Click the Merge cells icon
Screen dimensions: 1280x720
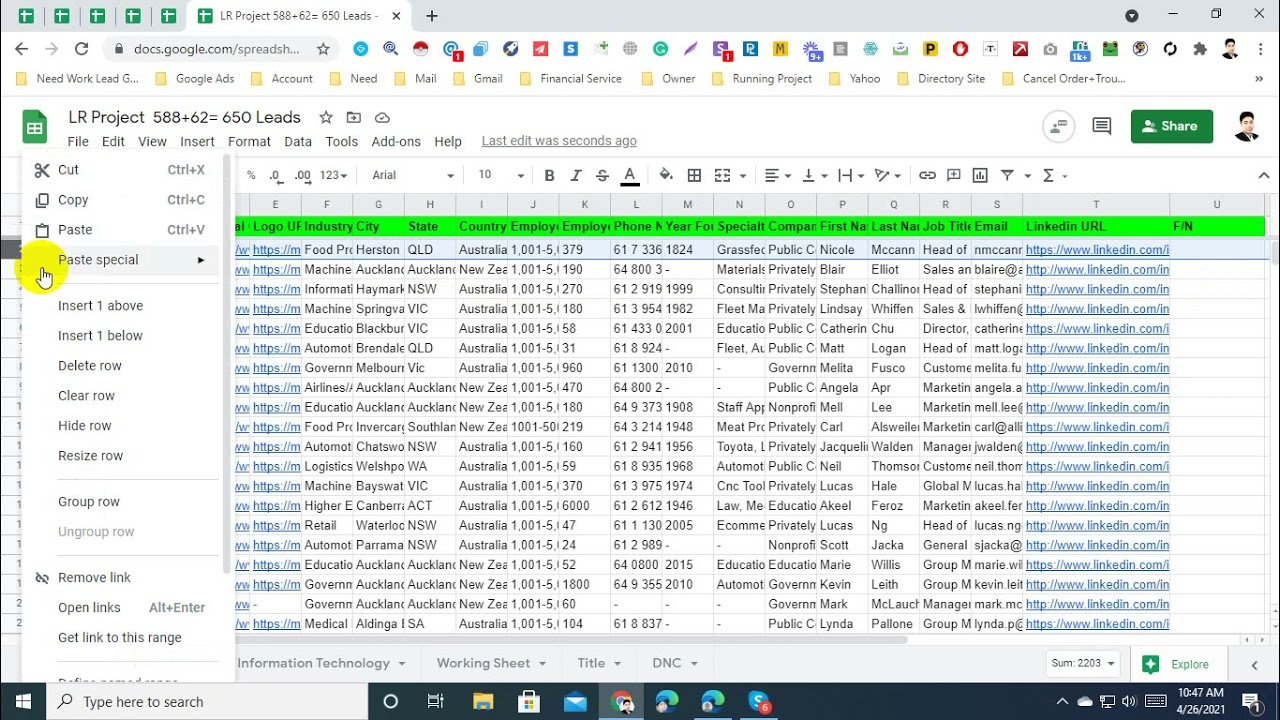[x=723, y=175]
